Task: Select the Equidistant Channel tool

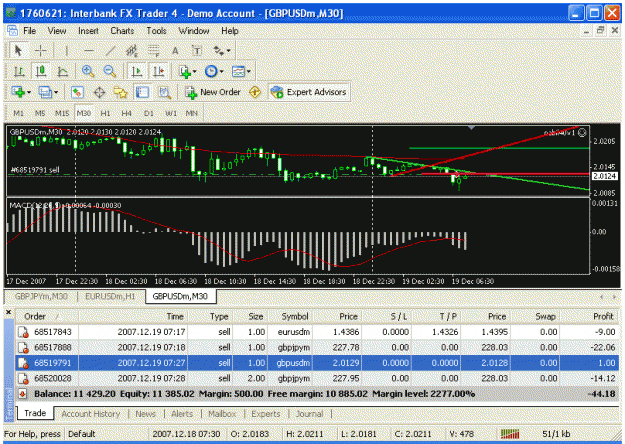Action: [x=132, y=51]
